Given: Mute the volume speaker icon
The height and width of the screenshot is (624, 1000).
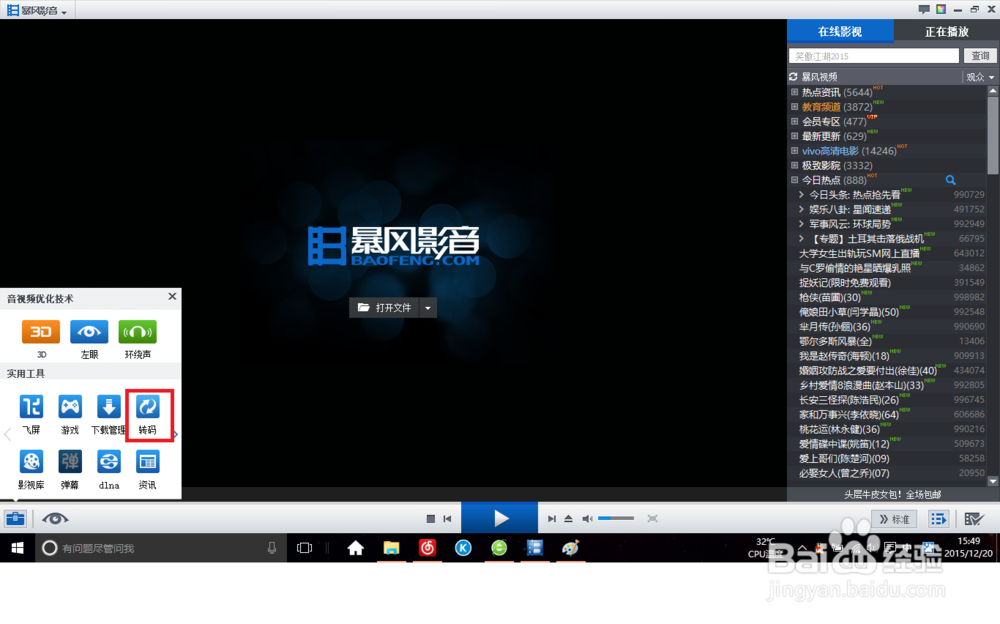Looking at the screenshot, I should point(587,519).
